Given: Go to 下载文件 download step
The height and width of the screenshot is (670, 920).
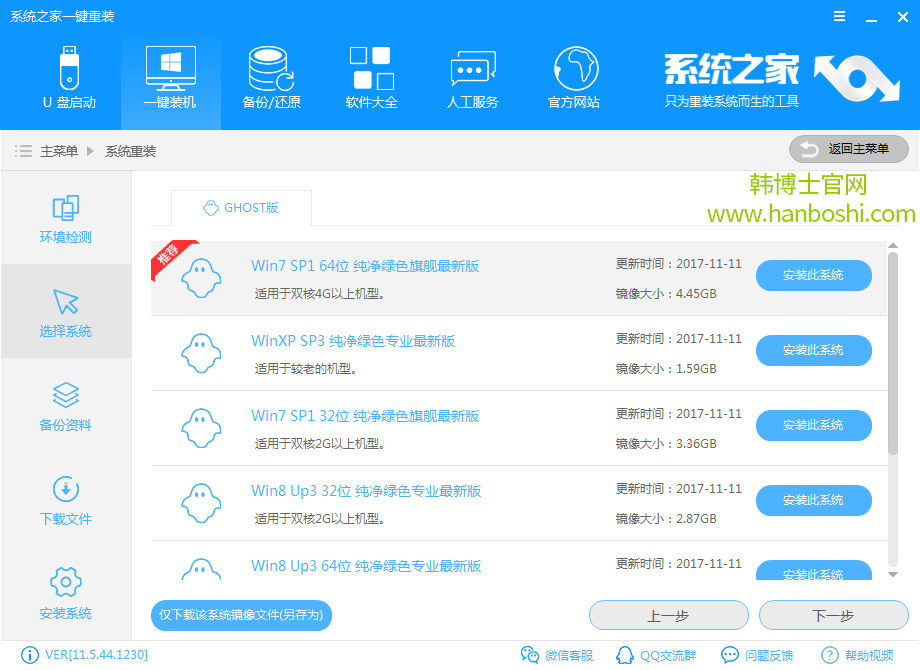Looking at the screenshot, I should pos(64,500).
